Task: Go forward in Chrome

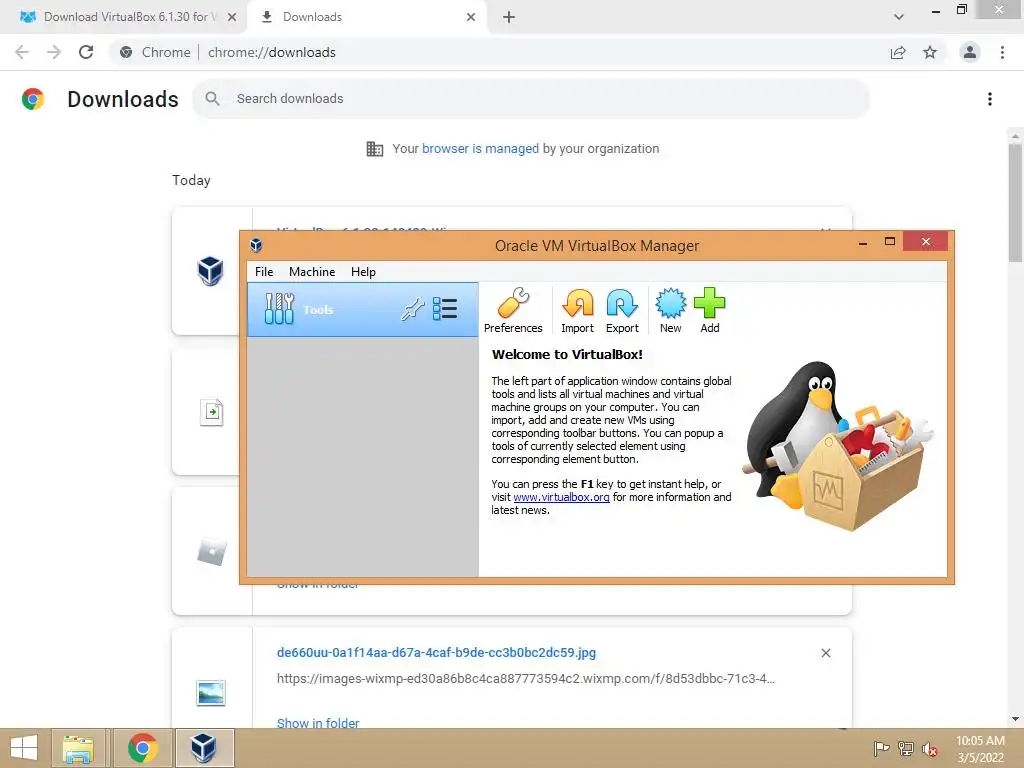Action: 54,52
